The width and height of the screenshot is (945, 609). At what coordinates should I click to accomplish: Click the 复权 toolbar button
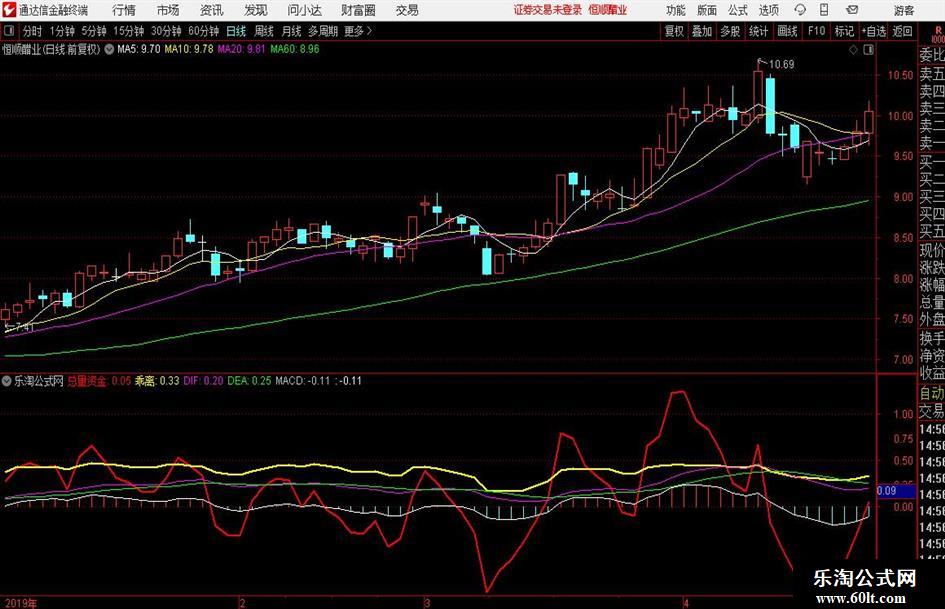tap(674, 31)
